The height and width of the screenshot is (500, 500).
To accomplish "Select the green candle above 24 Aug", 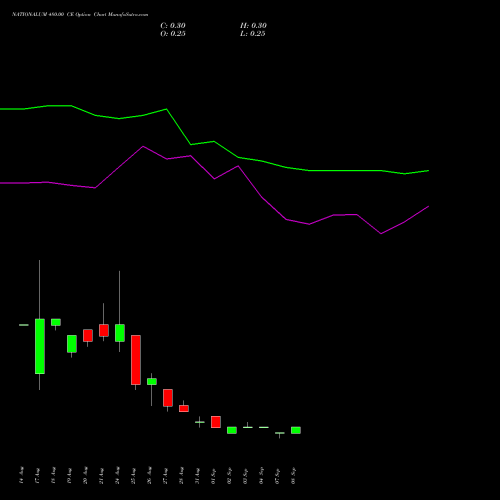I will click(120, 333).
